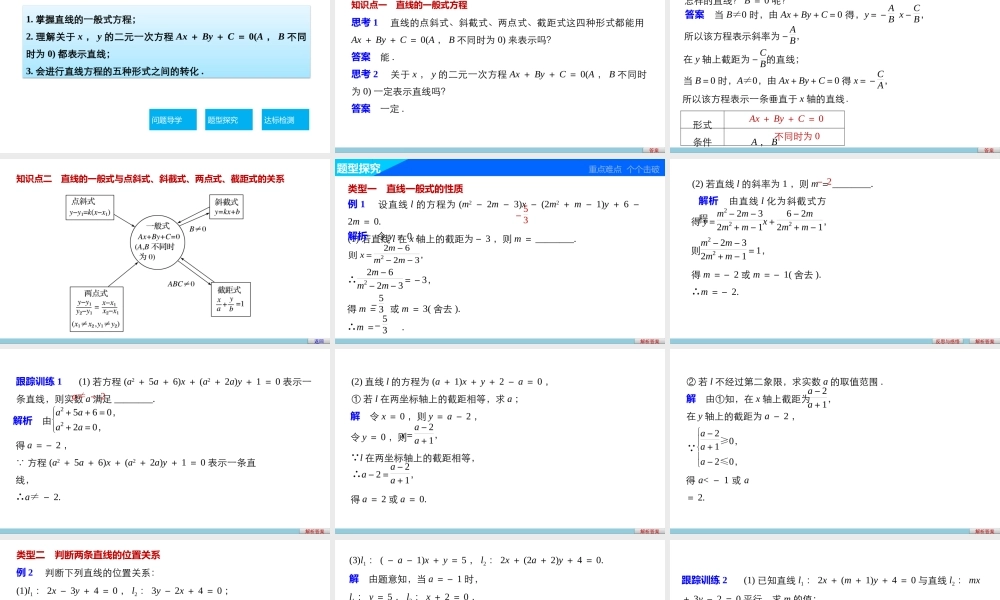The image size is (1000, 600).
Task: Click the ABC≠0 label in the diagram
Action: click(x=181, y=284)
